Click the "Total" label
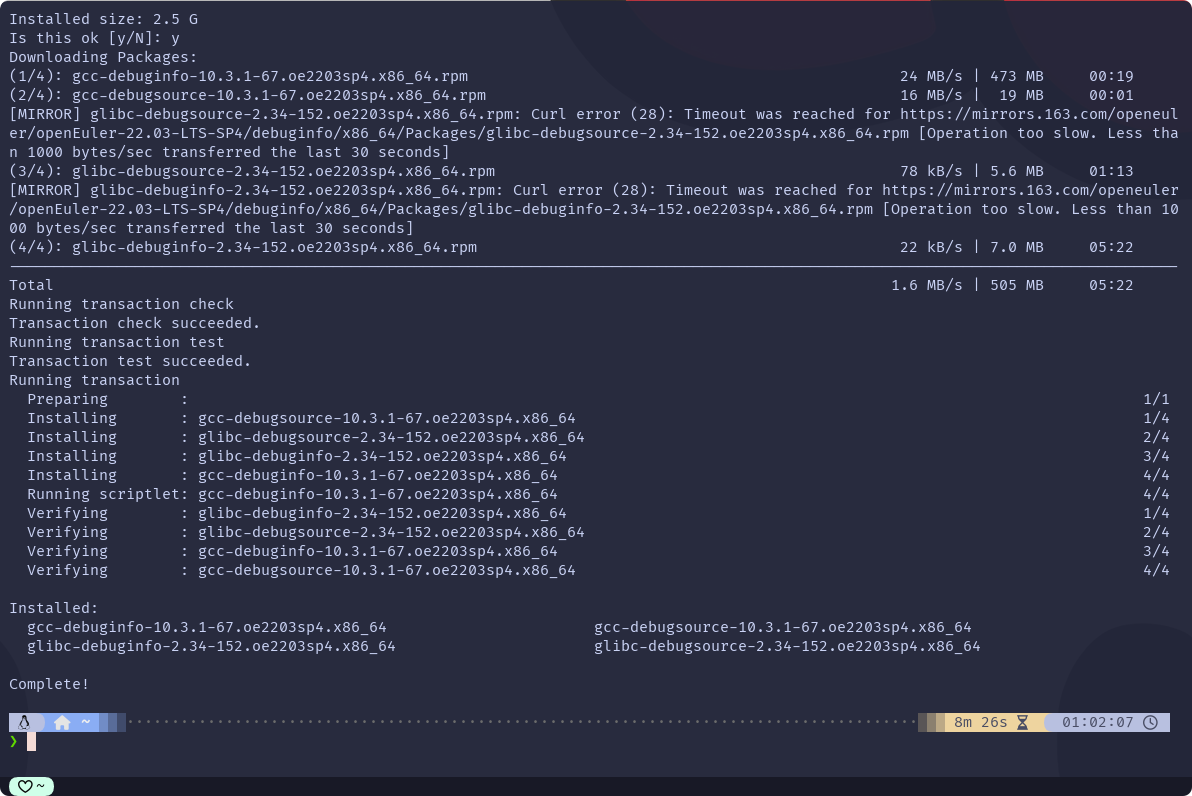Screen dimensions: 1192x796 coord(31,285)
